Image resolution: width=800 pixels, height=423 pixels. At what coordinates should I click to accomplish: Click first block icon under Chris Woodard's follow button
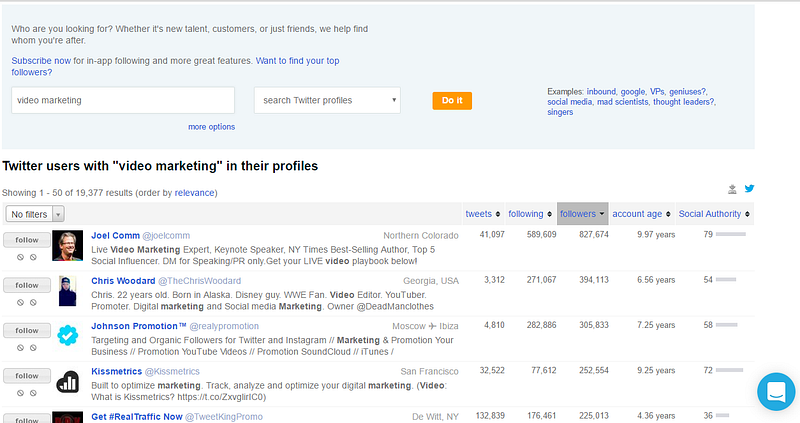click(x=20, y=303)
